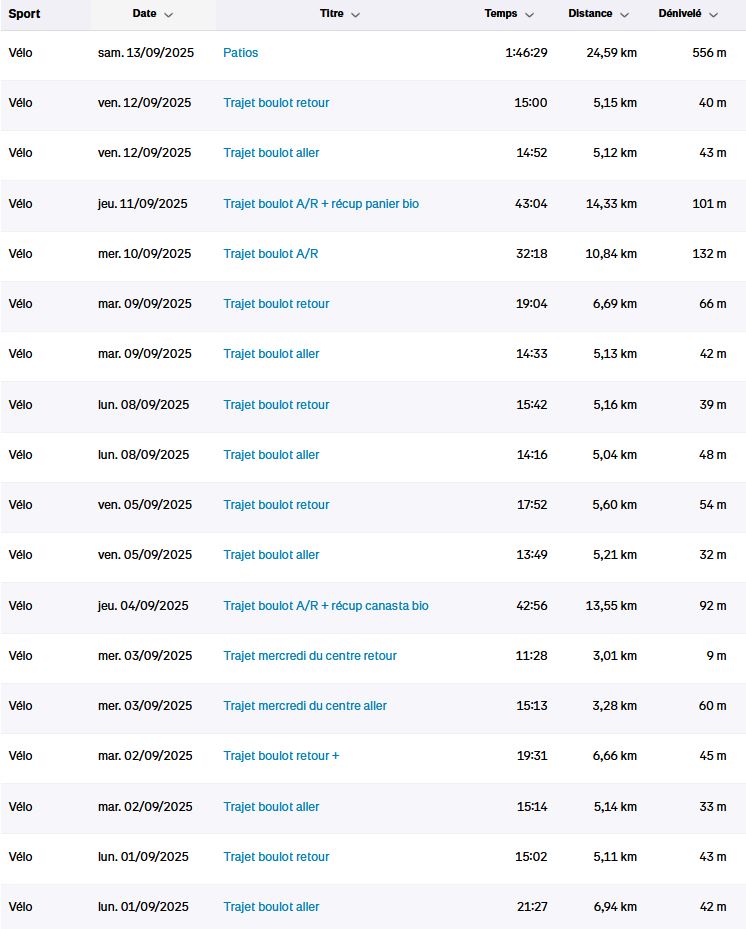
Task: Open "Trajet boulot aller" of lun. 08/09/2025
Action: (271, 455)
